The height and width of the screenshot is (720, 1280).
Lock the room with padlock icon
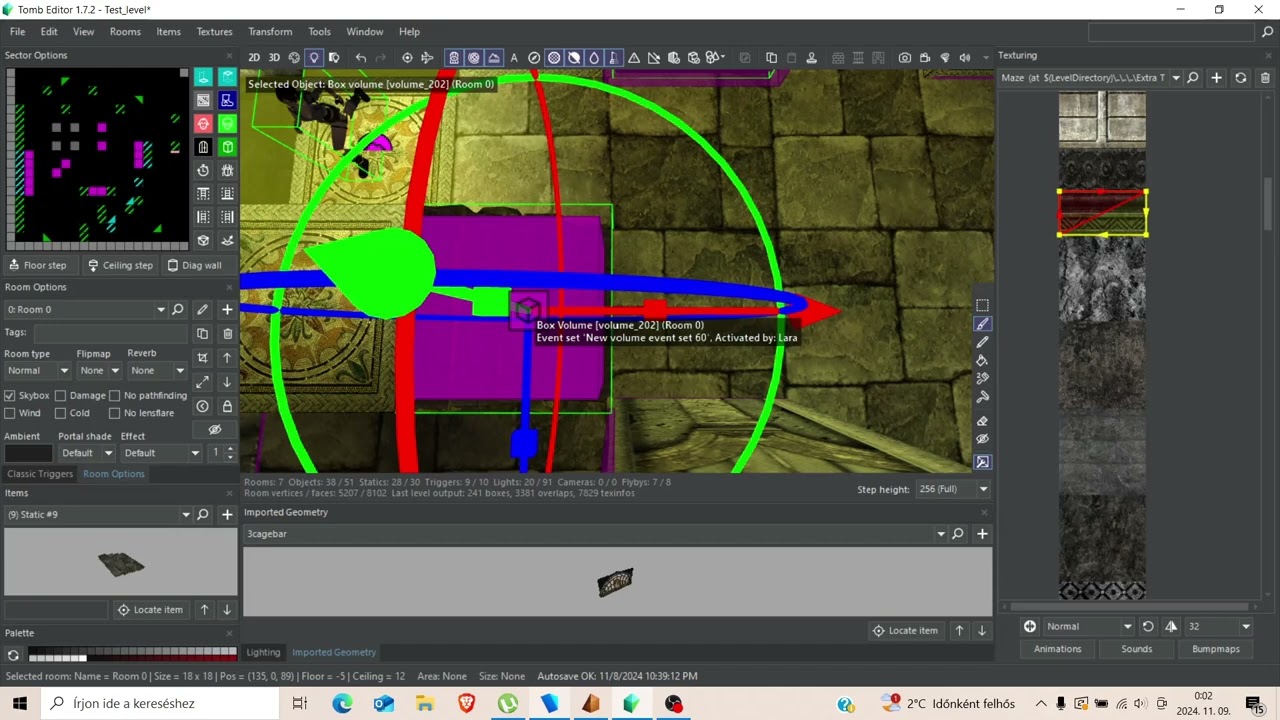[x=227, y=406]
